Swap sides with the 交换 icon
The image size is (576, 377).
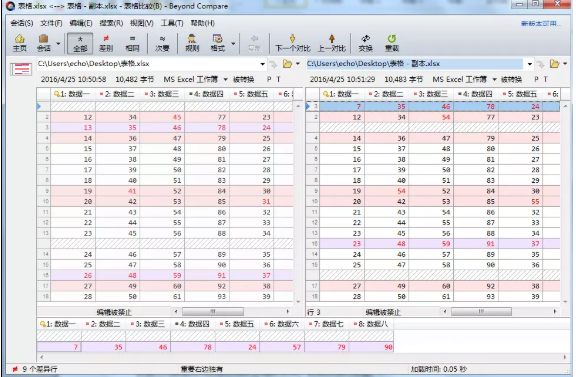pos(366,43)
